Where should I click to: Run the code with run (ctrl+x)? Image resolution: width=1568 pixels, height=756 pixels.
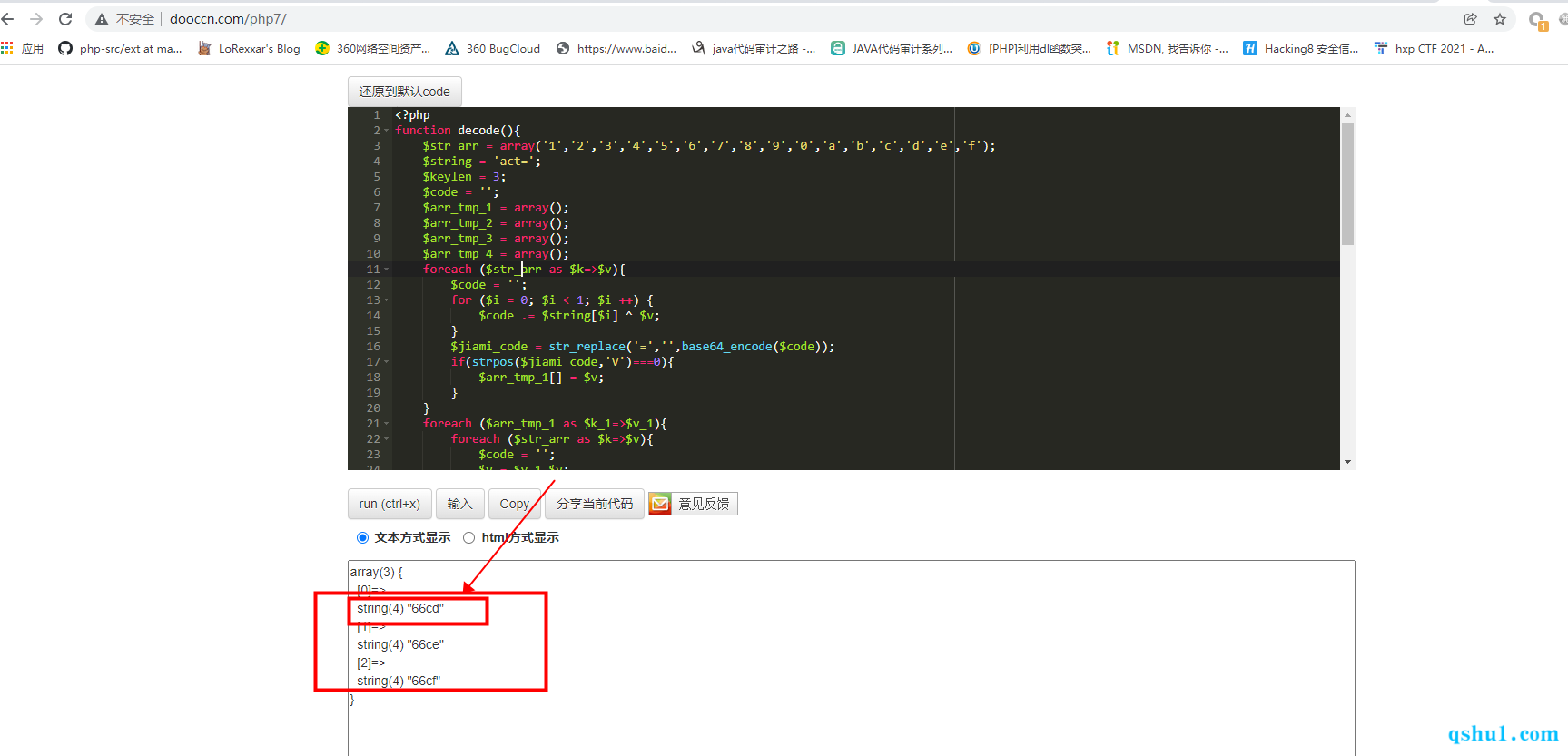tap(390, 504)
